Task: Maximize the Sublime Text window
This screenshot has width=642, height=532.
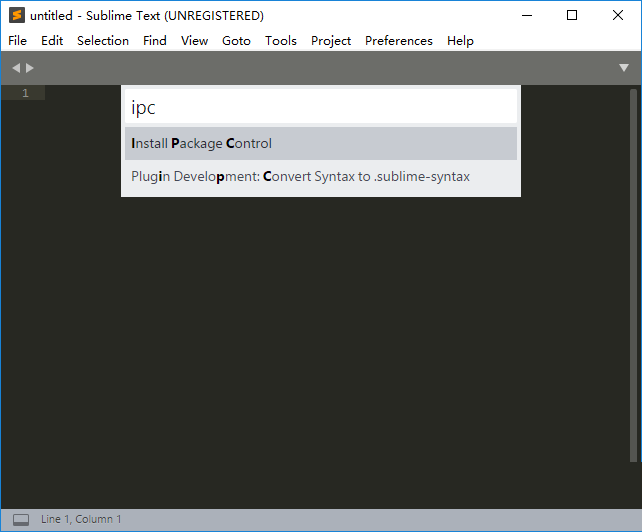Action: point(572,16)
